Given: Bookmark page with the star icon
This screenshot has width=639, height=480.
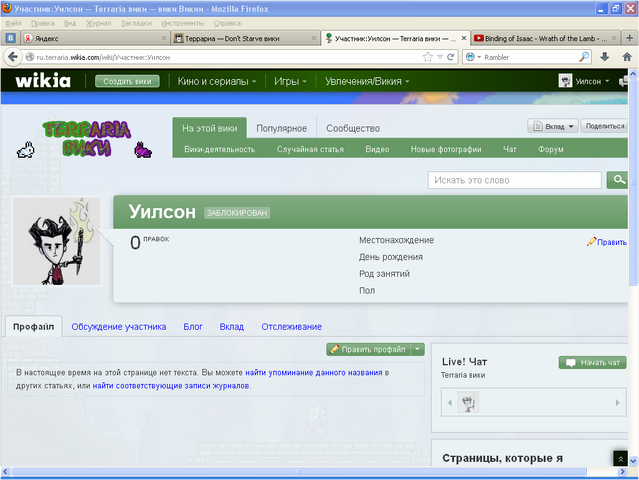Looking at the screenshot, I should point(427,57).
